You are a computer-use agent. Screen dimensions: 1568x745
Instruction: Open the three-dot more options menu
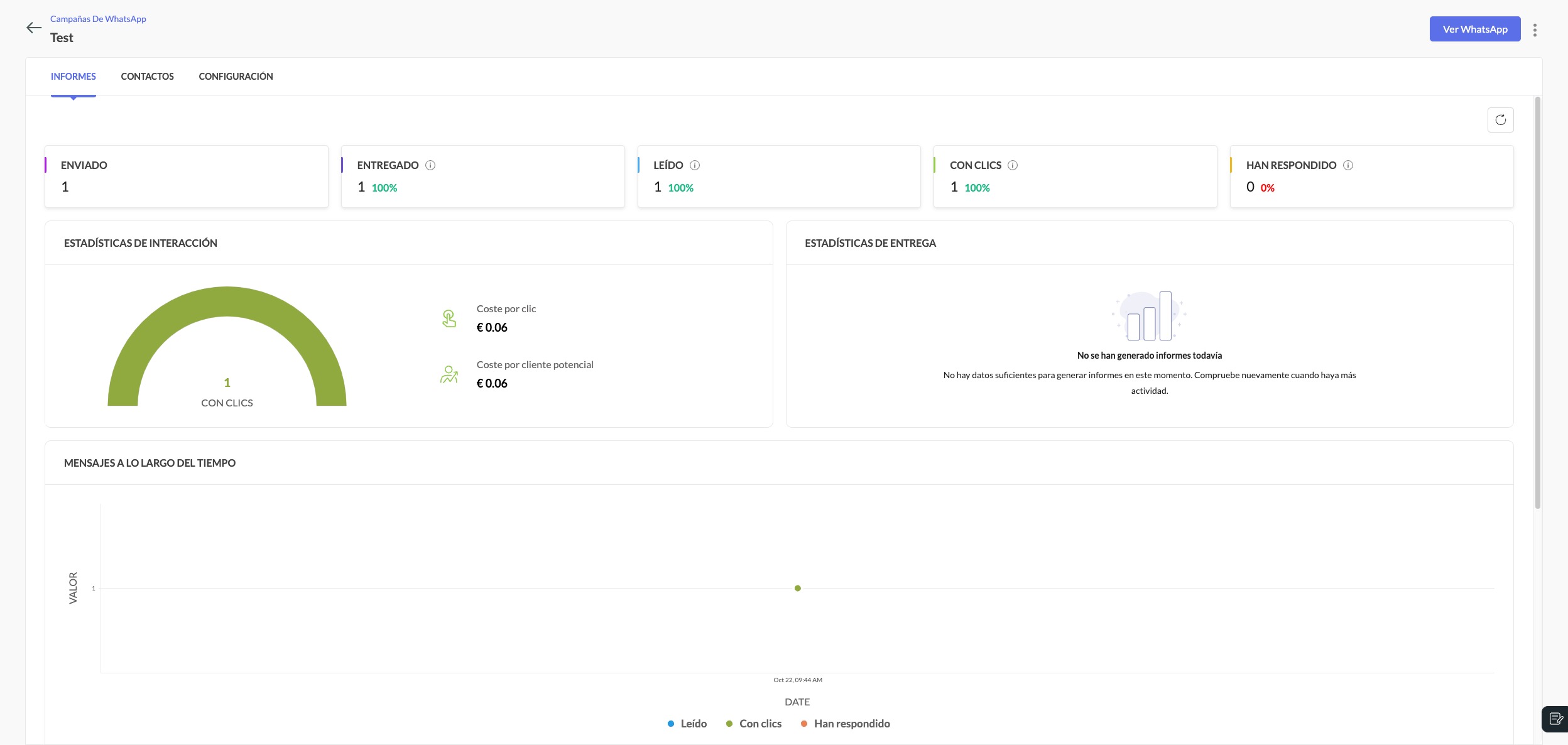click(1535, 30)
